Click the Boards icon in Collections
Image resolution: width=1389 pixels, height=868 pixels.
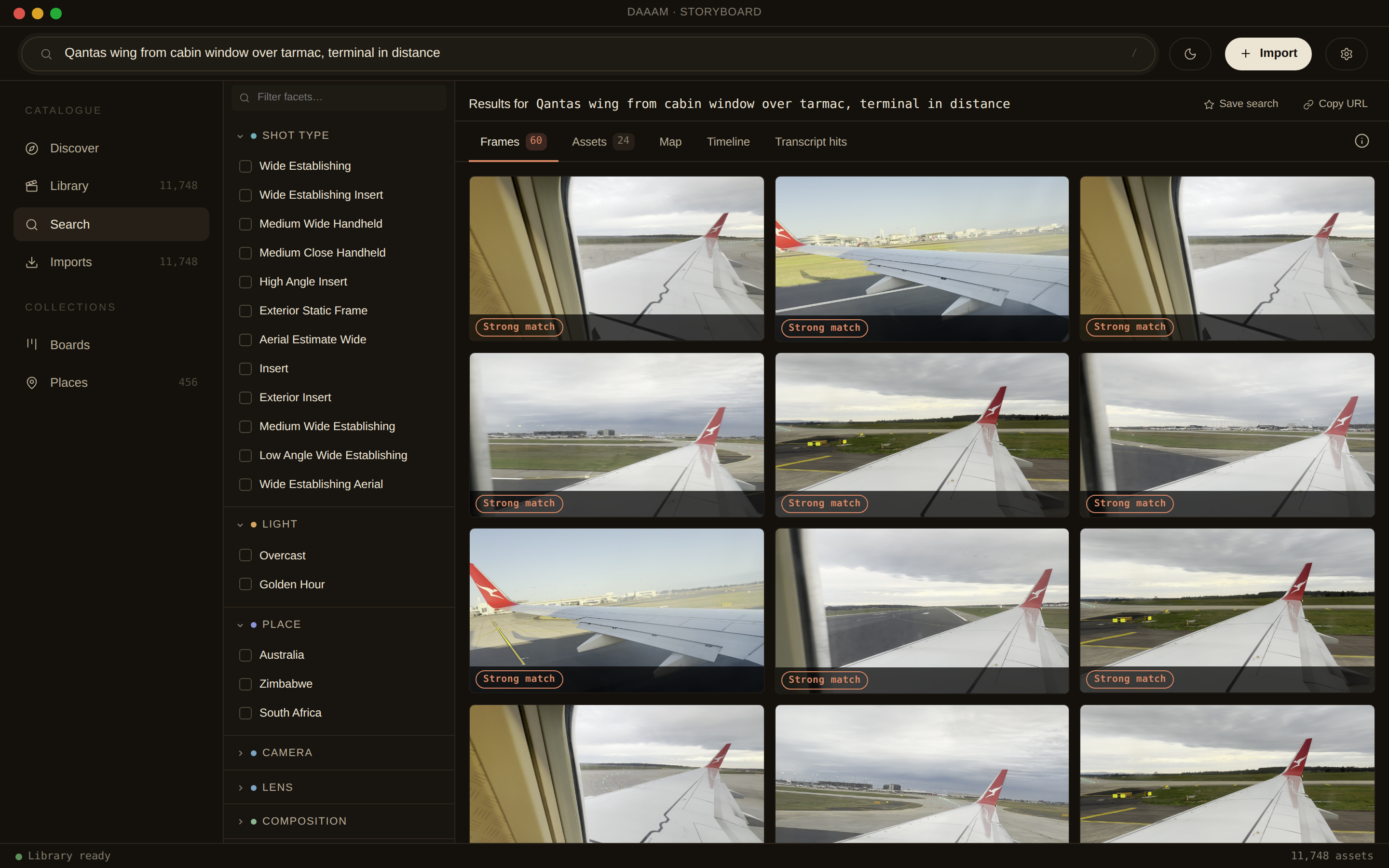(31, 344)
